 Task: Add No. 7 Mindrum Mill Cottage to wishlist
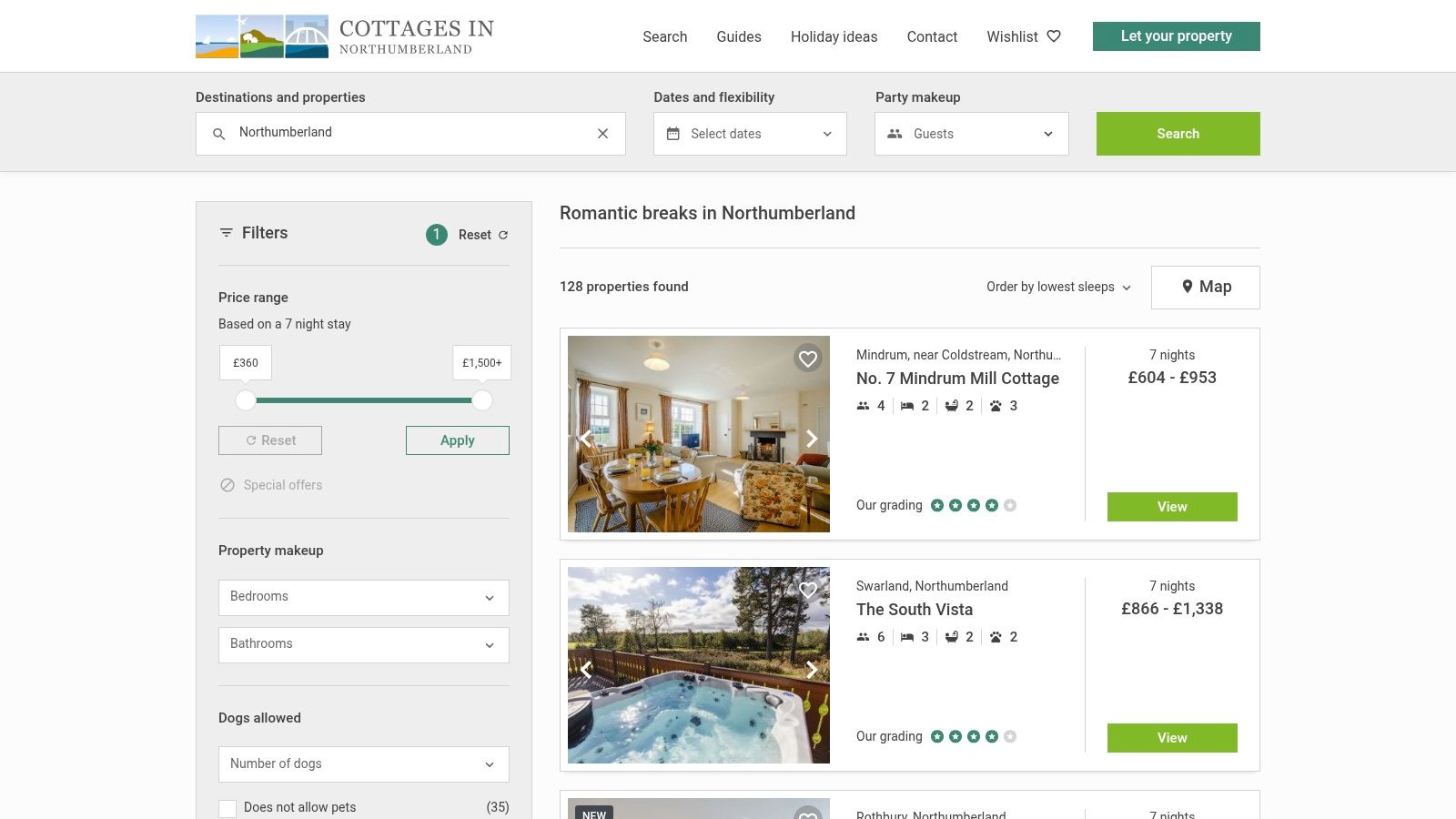point(808,359)
